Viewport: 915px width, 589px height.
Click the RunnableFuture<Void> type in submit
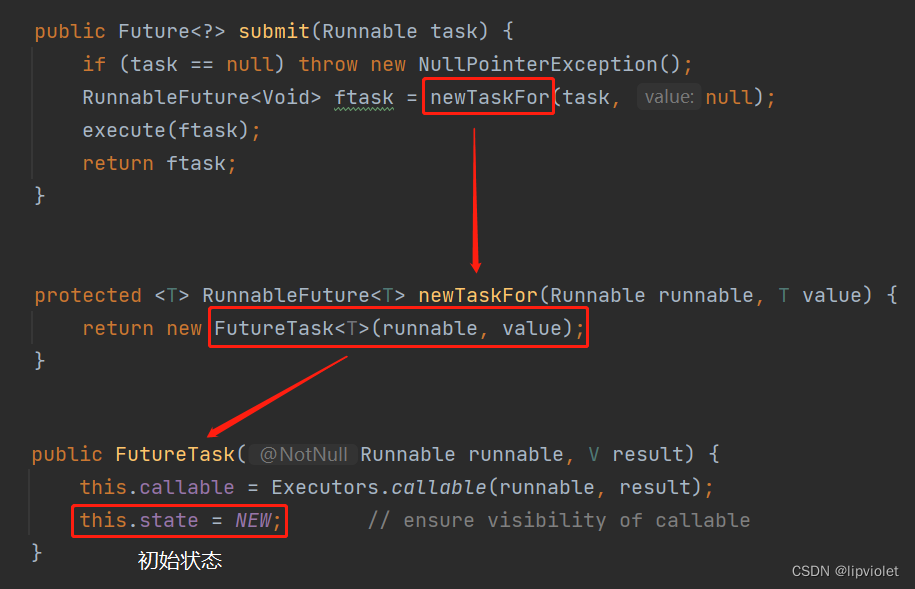(202, 97)
